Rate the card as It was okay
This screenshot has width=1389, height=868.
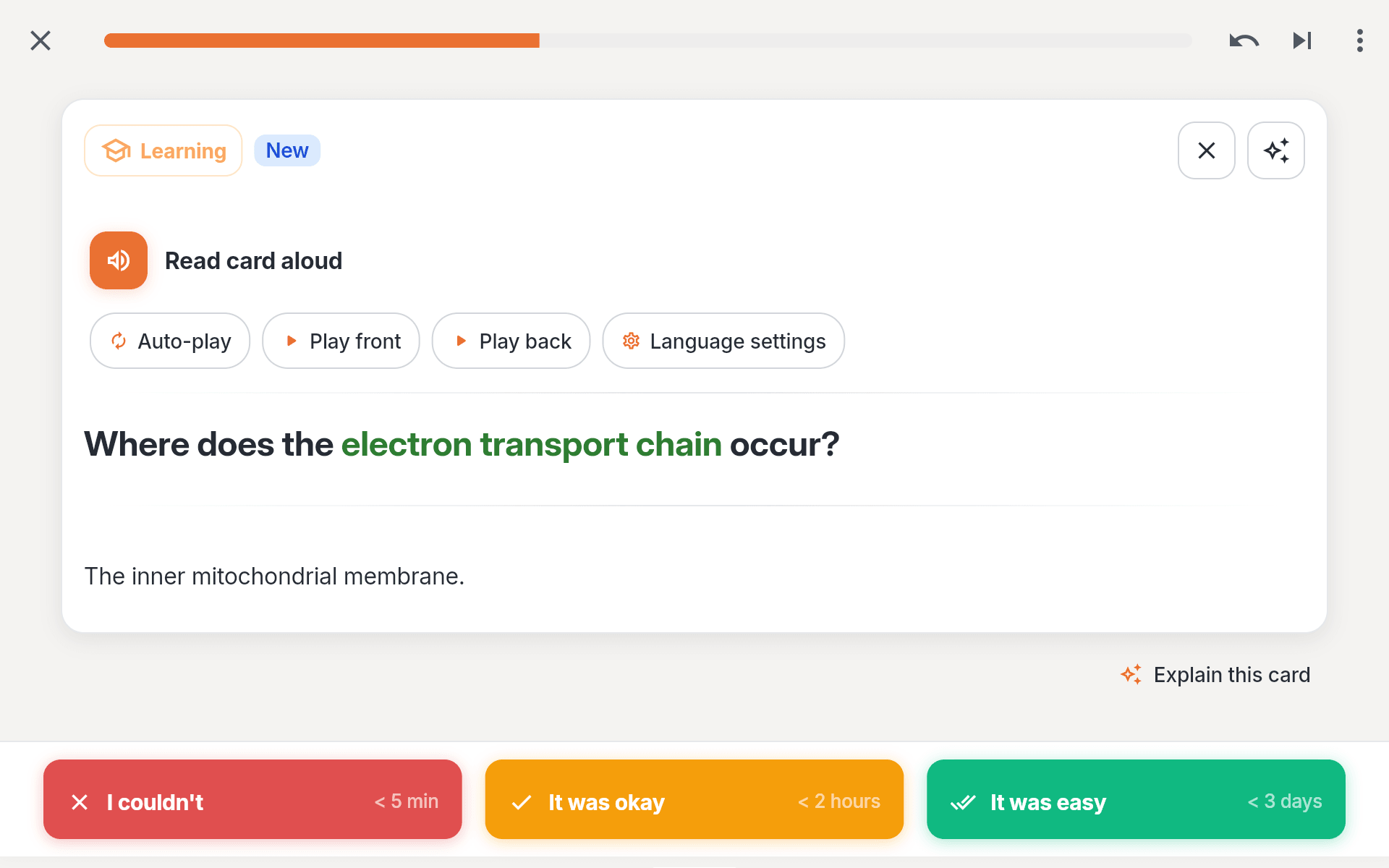pyautogui.click(x=694, y=799)
